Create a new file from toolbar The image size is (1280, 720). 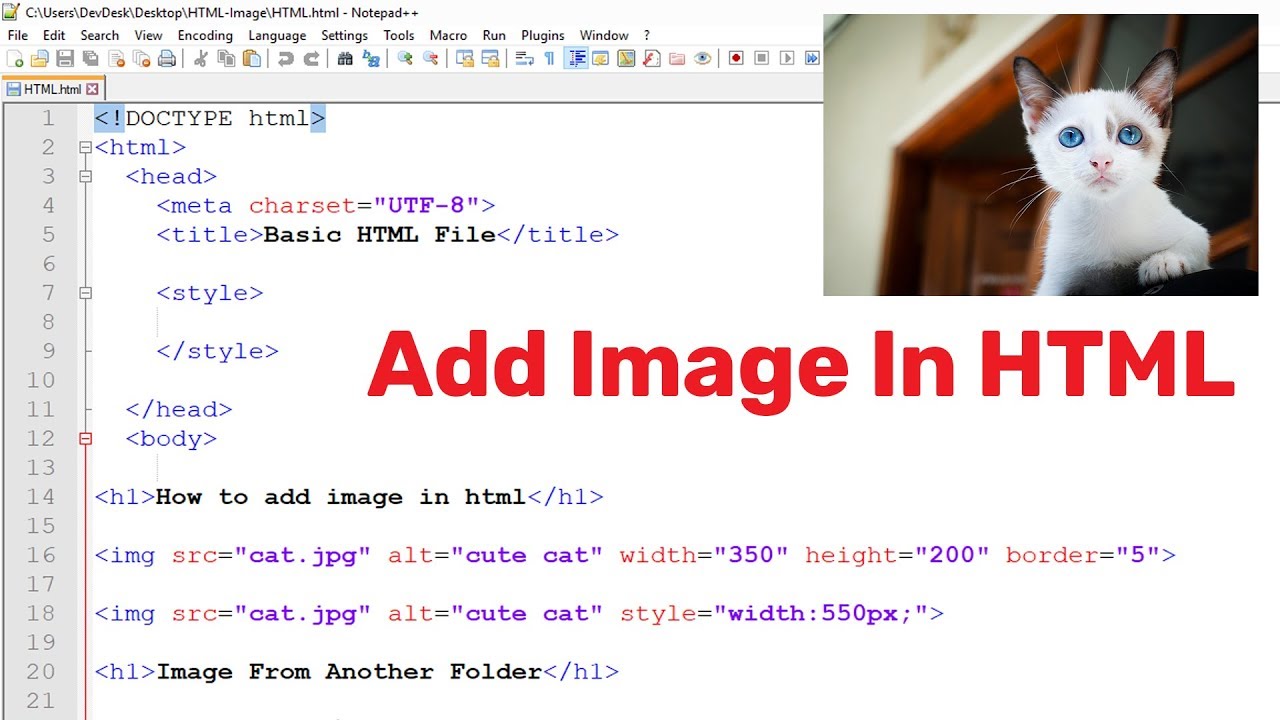(15, 59)
